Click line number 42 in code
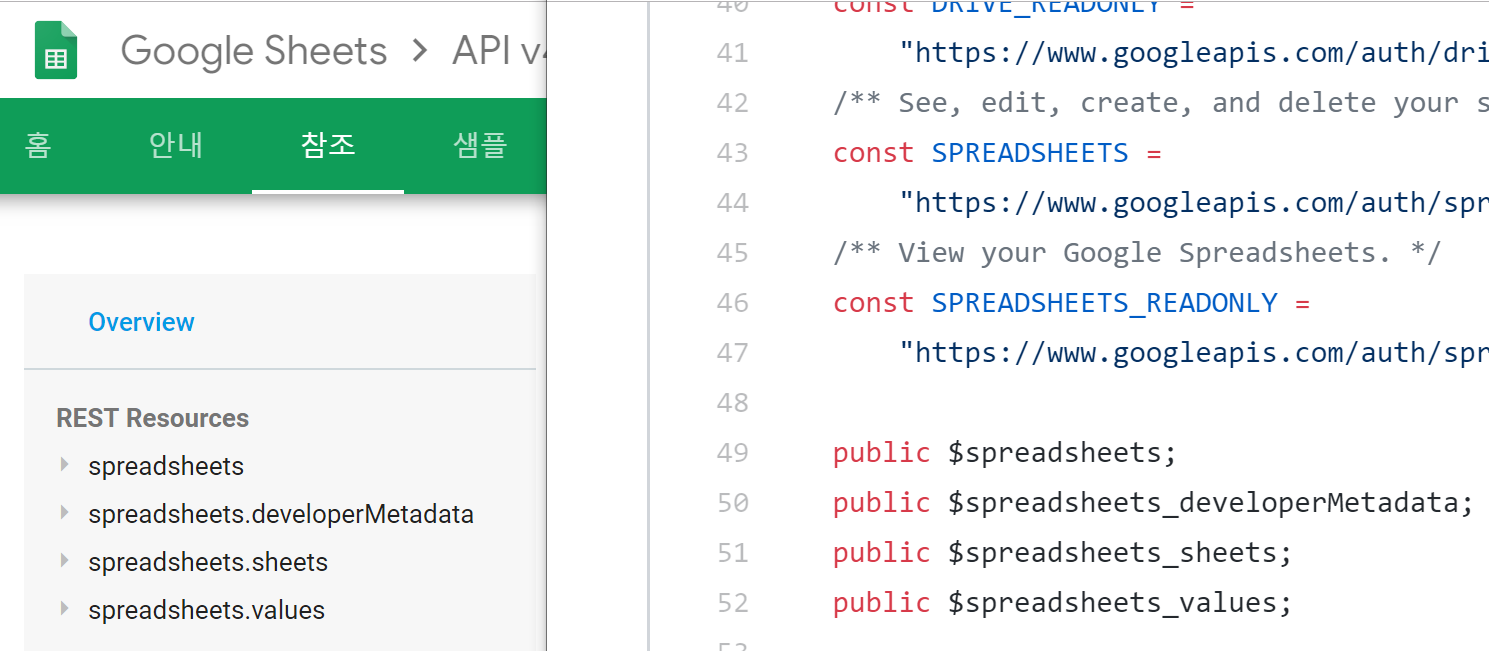 pos(733,103)
